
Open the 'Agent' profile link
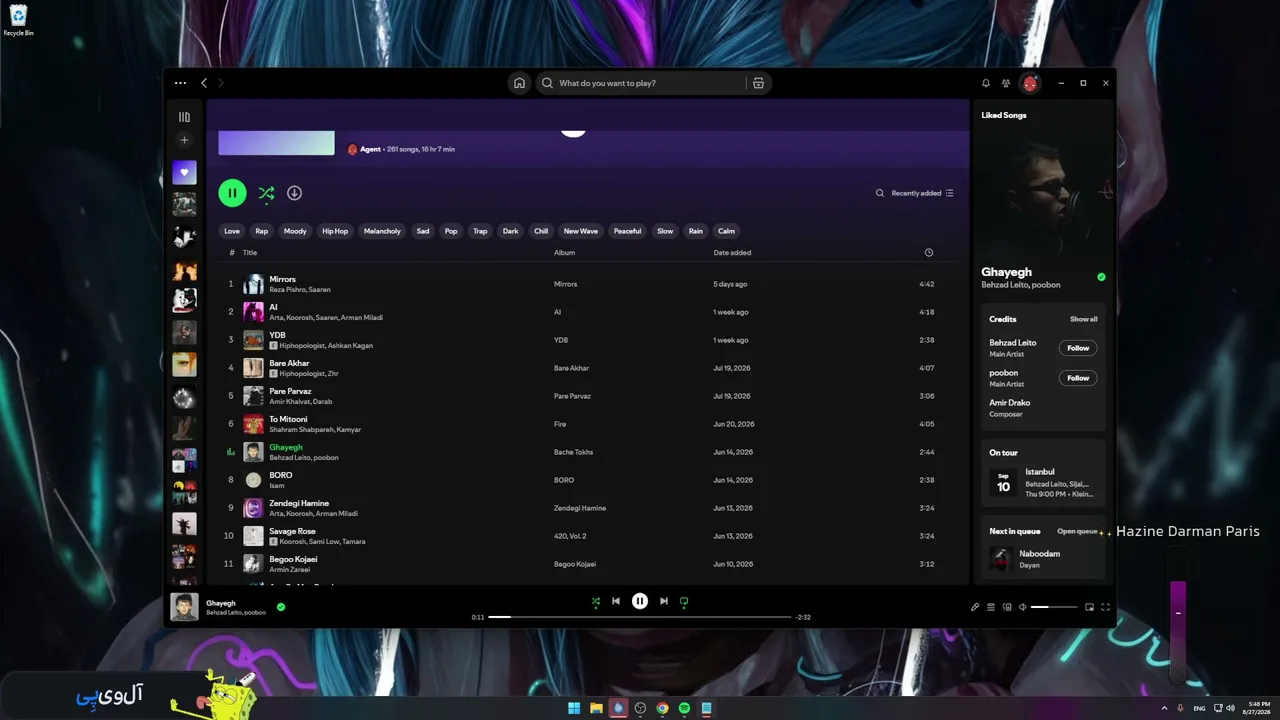point(370,149)
